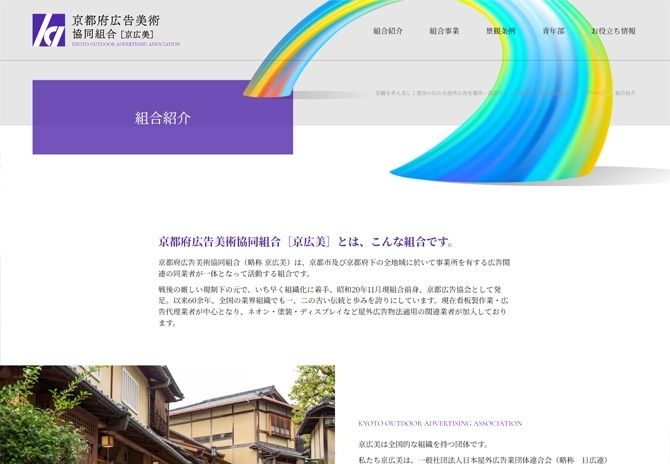670x464 pixels.
Task: Open the 組合紹介 navigation menu item
Action: (x=388, y=31)
